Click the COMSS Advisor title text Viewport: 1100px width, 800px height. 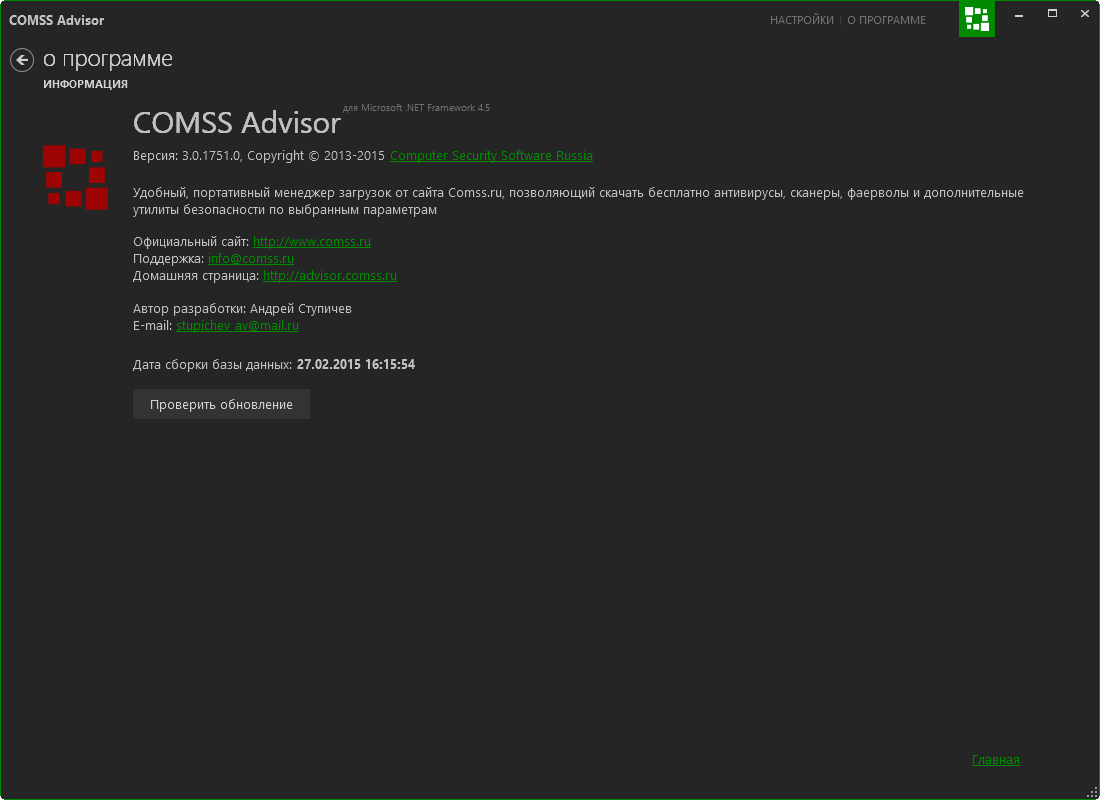pos(236,123)
